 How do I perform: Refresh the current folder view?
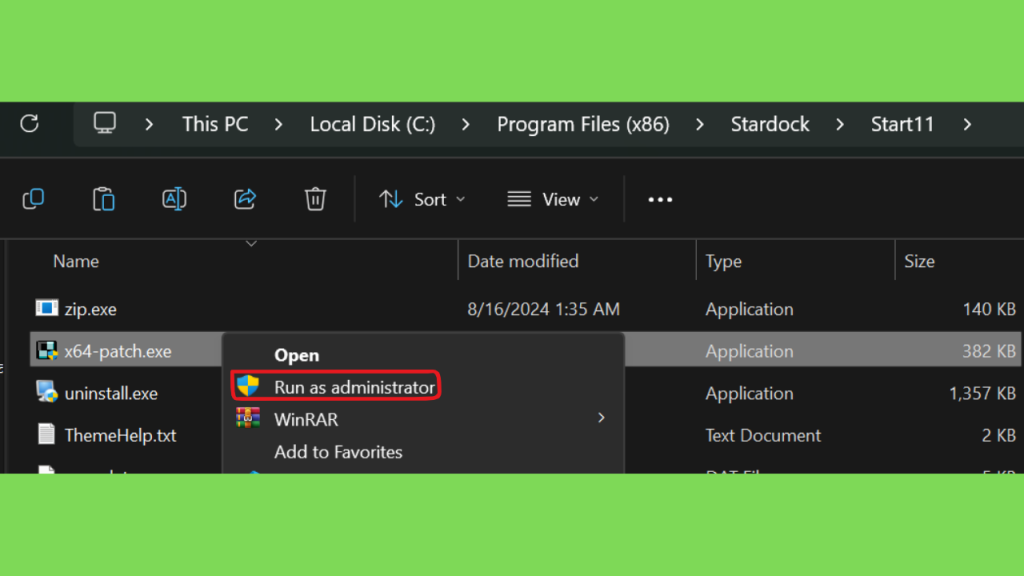coord(29,123)
